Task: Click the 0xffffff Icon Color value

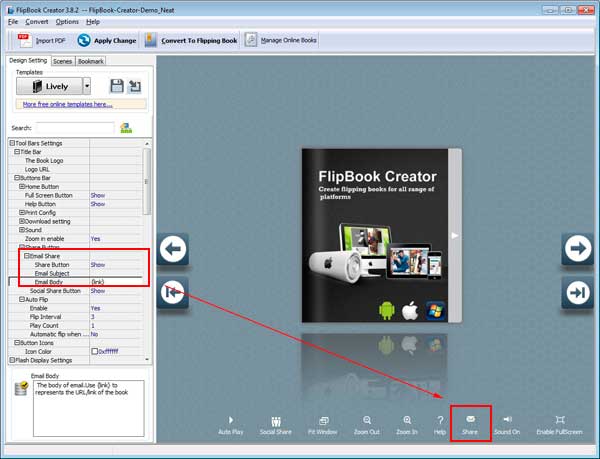Action: click(108, 351)
